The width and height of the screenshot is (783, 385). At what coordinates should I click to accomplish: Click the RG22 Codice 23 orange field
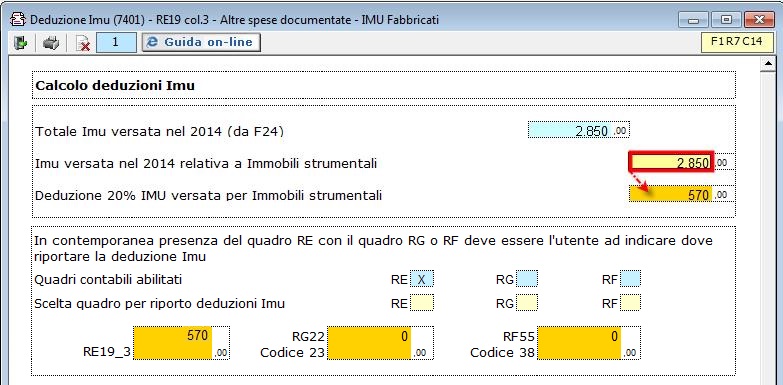coord(369,343)
